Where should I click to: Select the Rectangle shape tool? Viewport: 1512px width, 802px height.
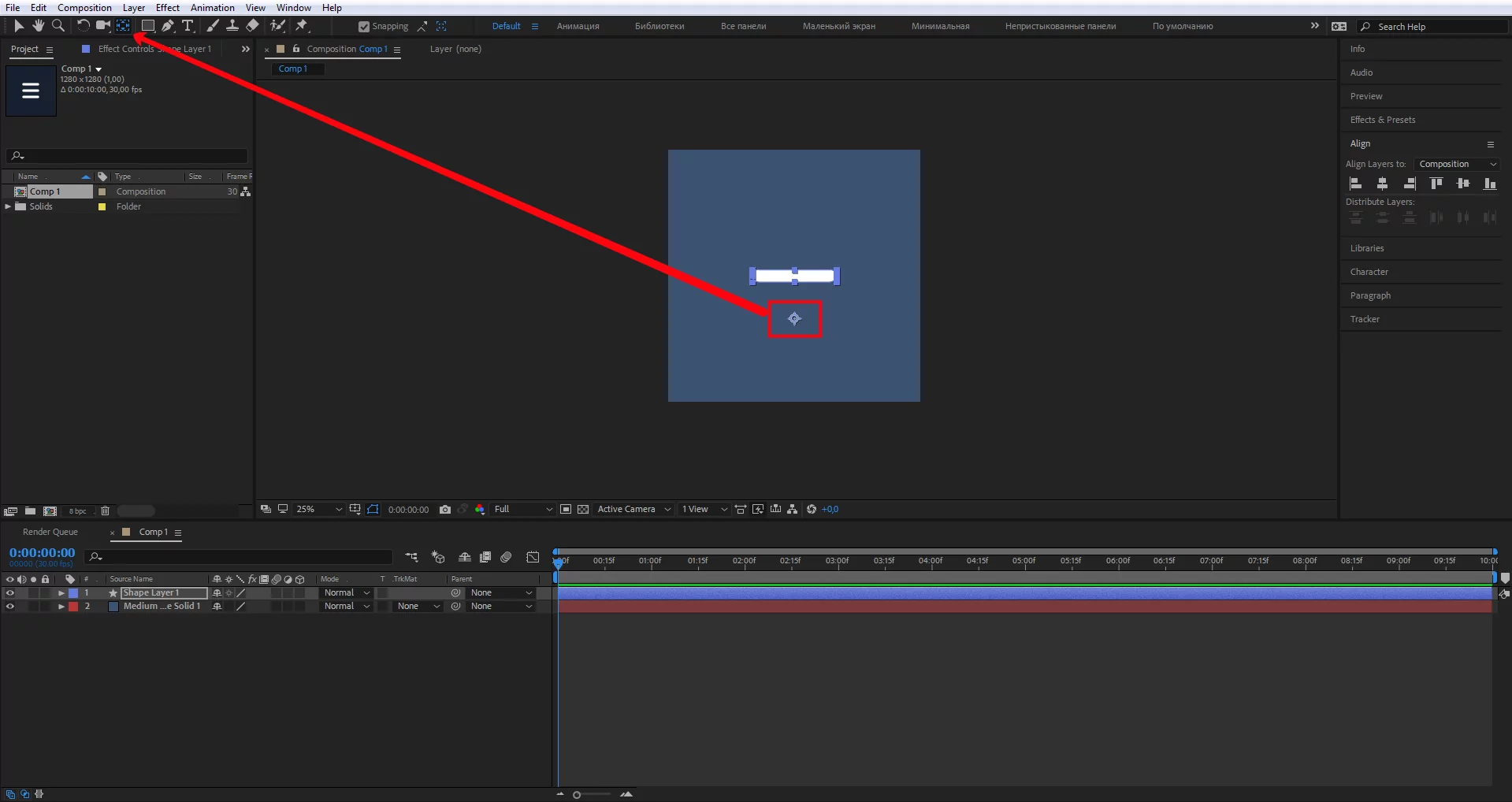pyautogui.click(x=147, y=26)
